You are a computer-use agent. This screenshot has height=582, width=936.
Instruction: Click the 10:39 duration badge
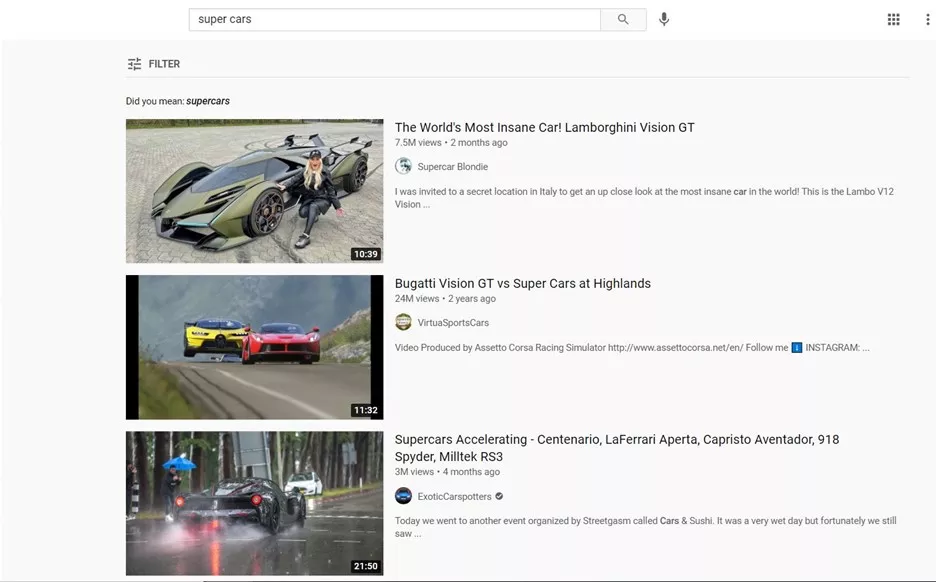pos(365,254)
